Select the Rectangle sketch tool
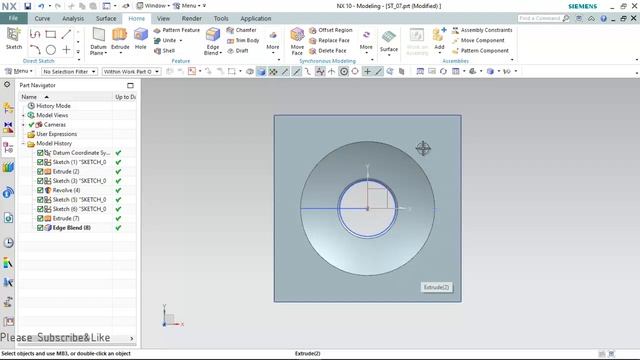This screenshot has width=640, height=360. pos(51,34)
